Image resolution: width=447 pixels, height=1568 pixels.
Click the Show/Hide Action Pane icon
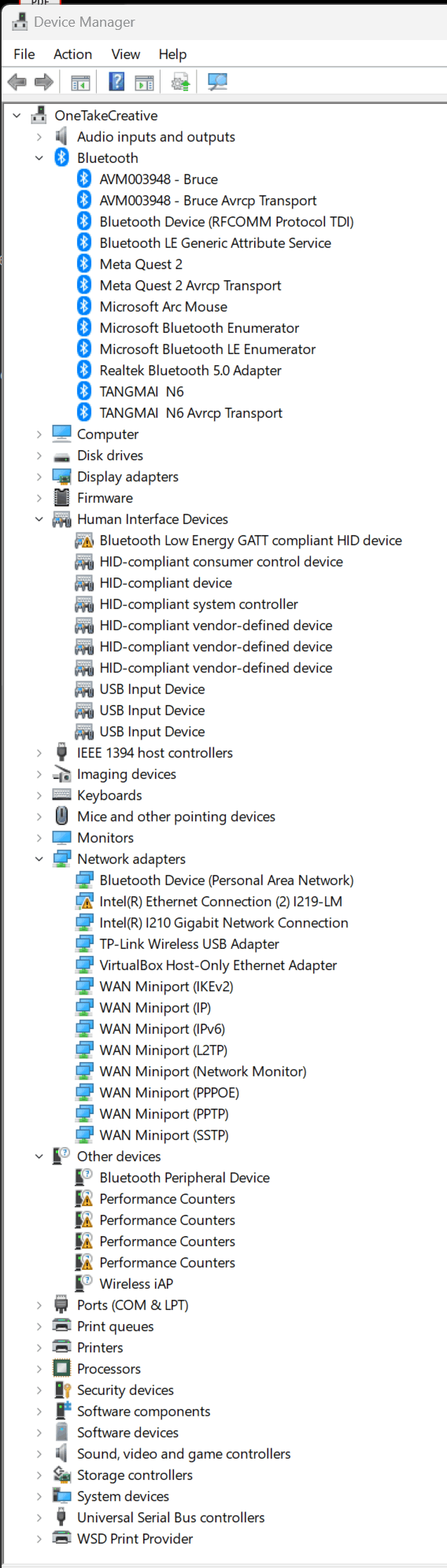144,82
